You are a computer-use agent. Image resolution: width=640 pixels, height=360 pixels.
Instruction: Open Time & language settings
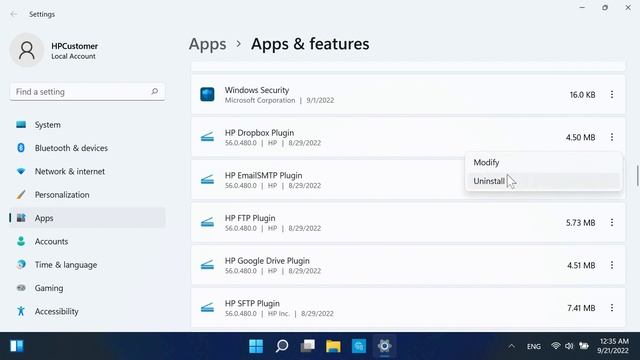coord(87,264)
